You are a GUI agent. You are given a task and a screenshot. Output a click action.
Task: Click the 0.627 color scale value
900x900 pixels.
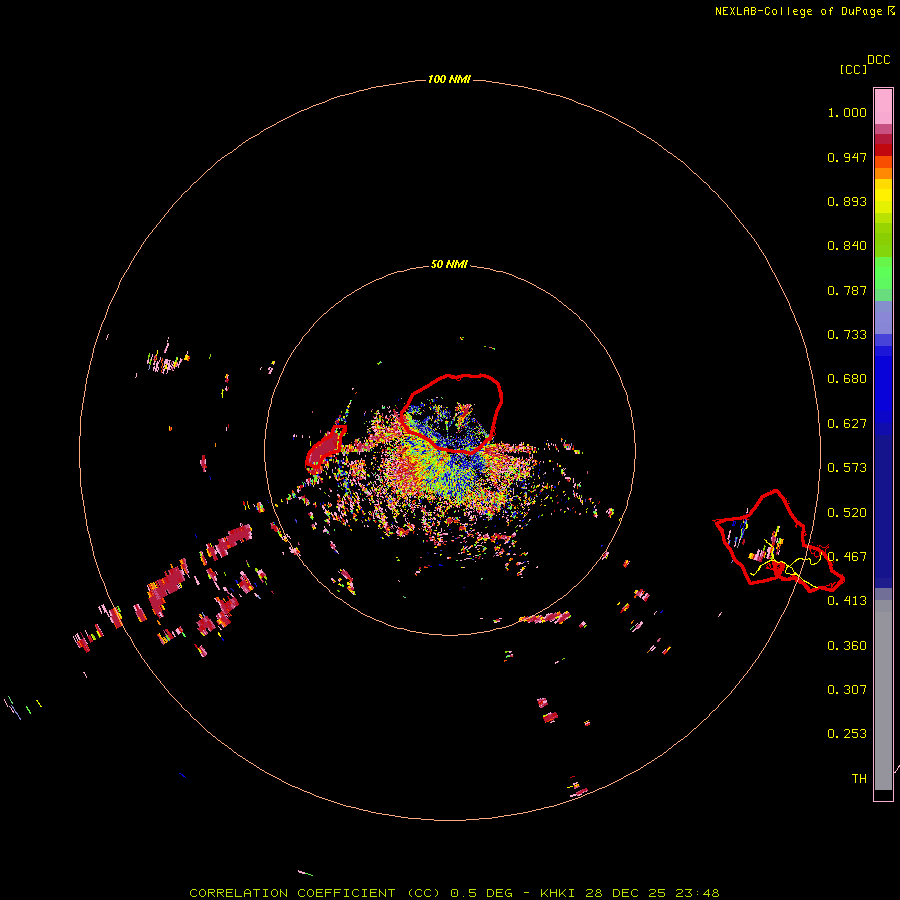(847, 424)
